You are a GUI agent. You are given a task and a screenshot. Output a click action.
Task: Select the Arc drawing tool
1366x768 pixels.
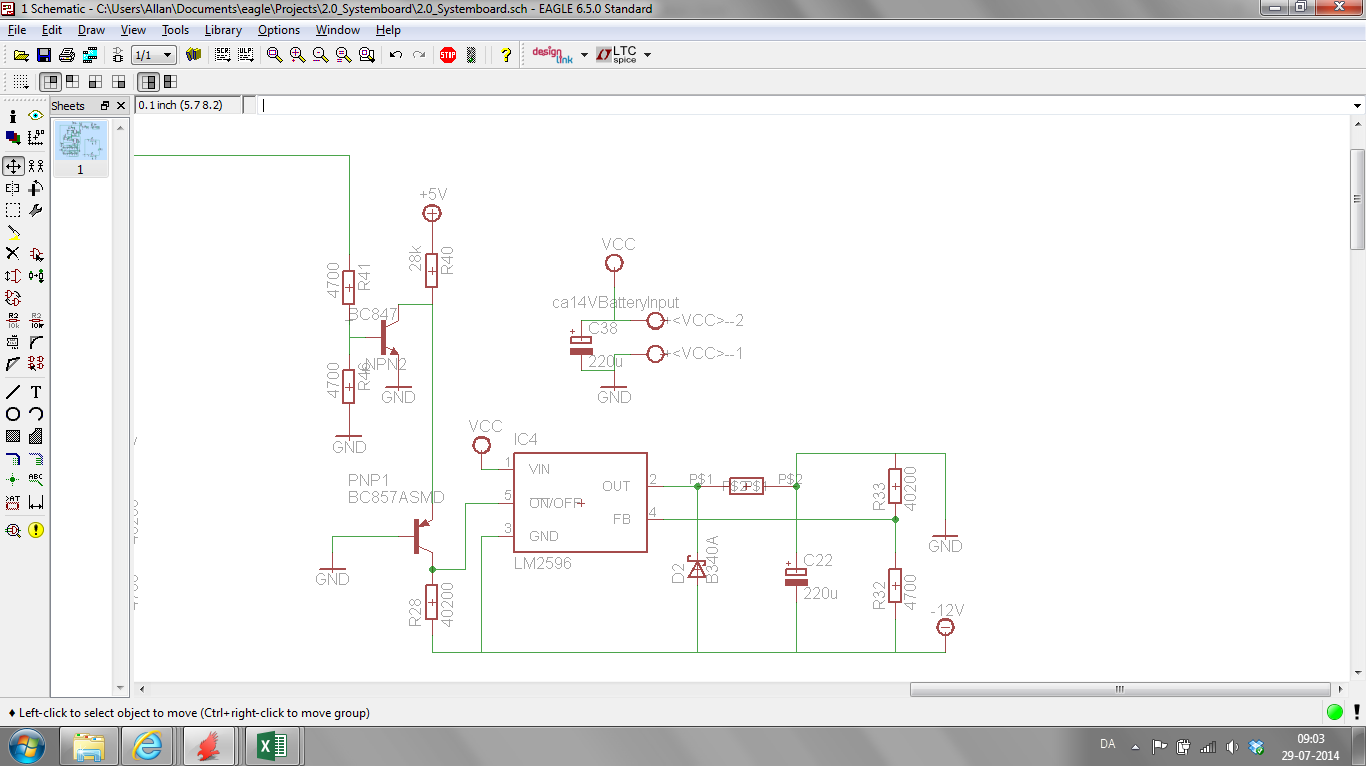tap(36, 414)
